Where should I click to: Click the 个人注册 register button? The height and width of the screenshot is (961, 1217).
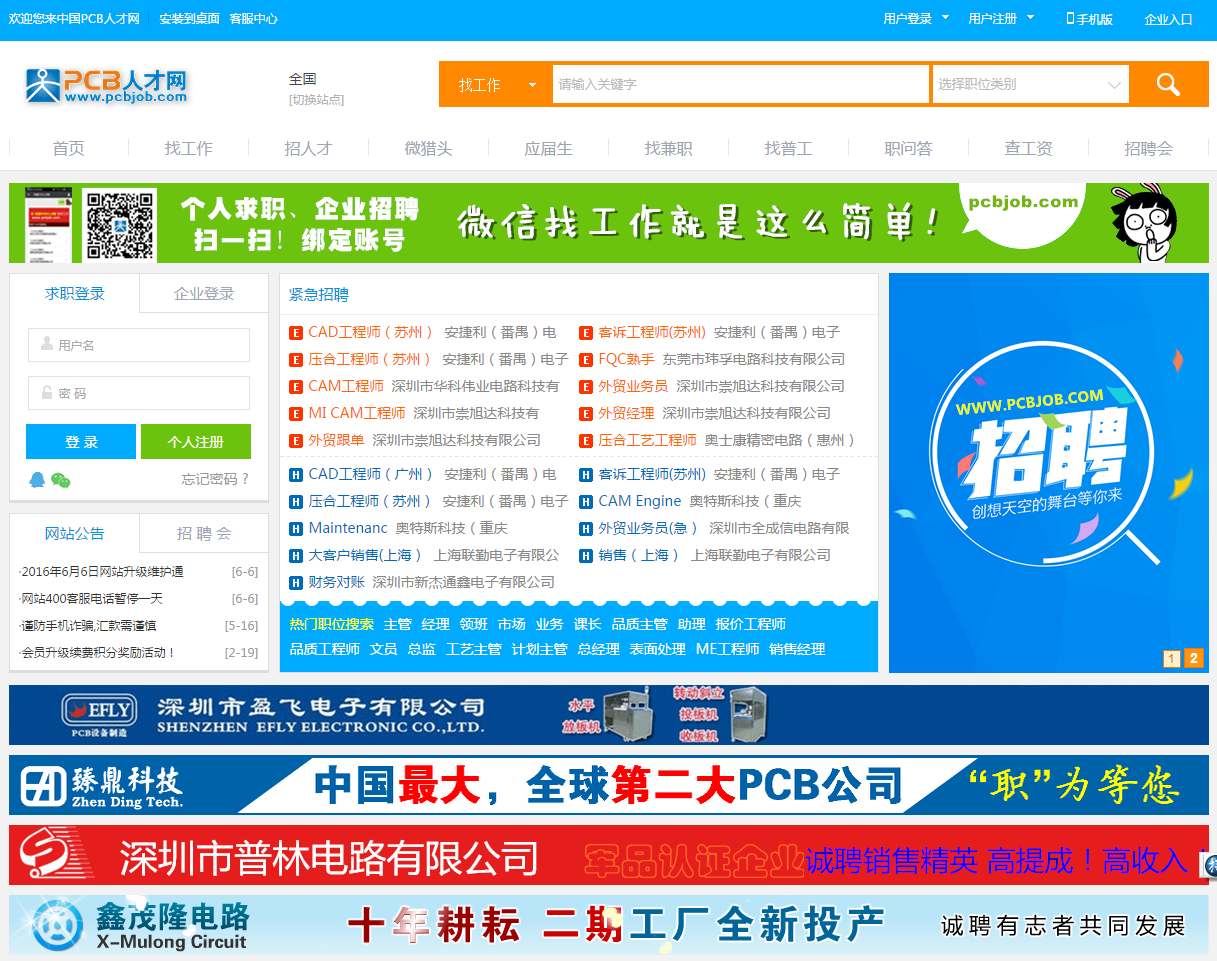[196, 442]
